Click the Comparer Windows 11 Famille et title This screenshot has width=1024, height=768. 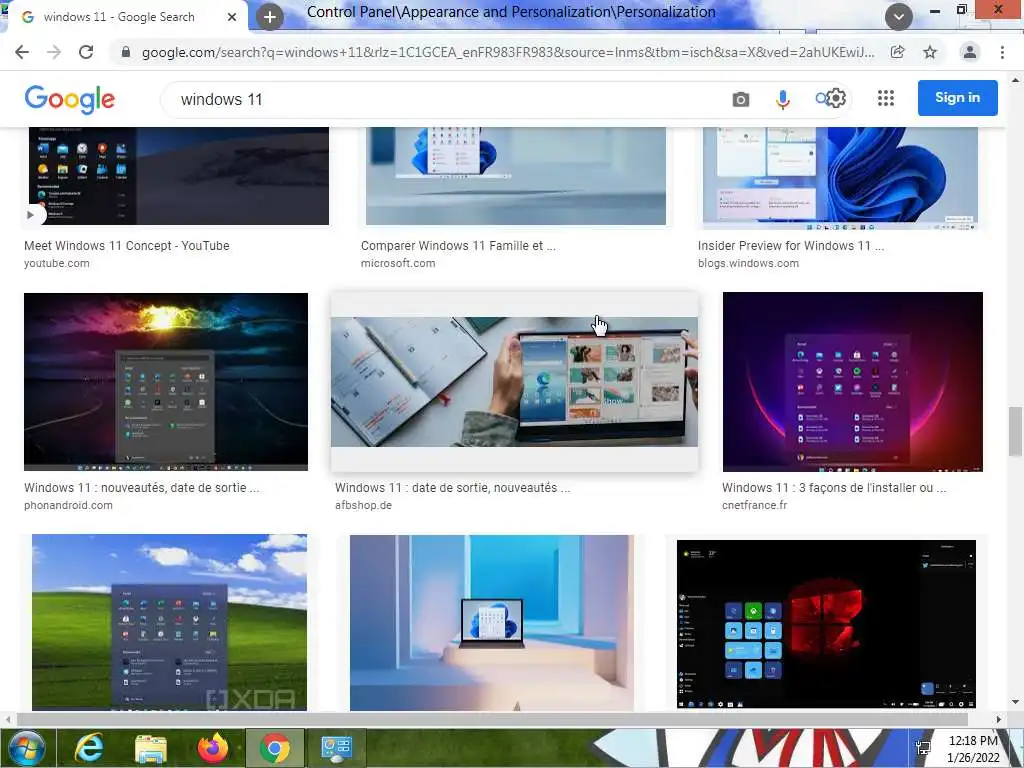tap(458, 246)
